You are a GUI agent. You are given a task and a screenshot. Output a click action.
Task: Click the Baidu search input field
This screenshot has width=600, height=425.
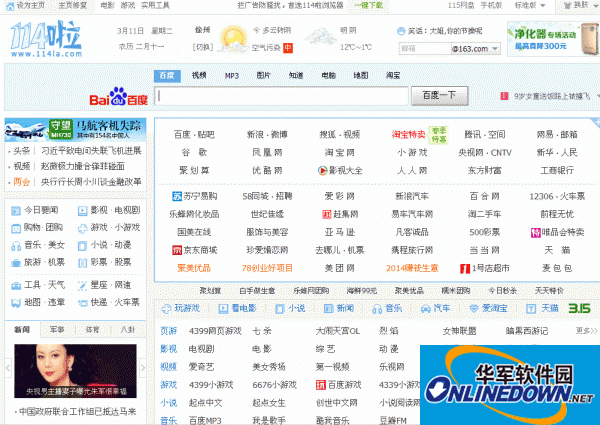pos(282,96)
